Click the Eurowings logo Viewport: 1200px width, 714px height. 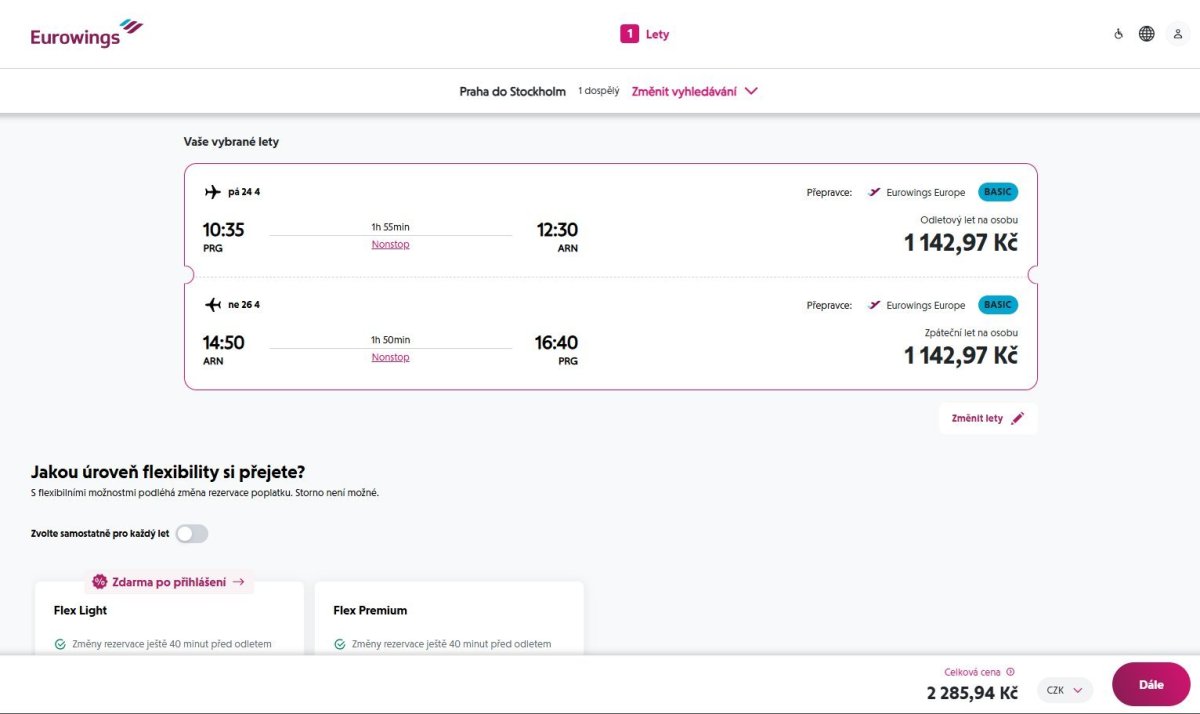coord(86,34)
